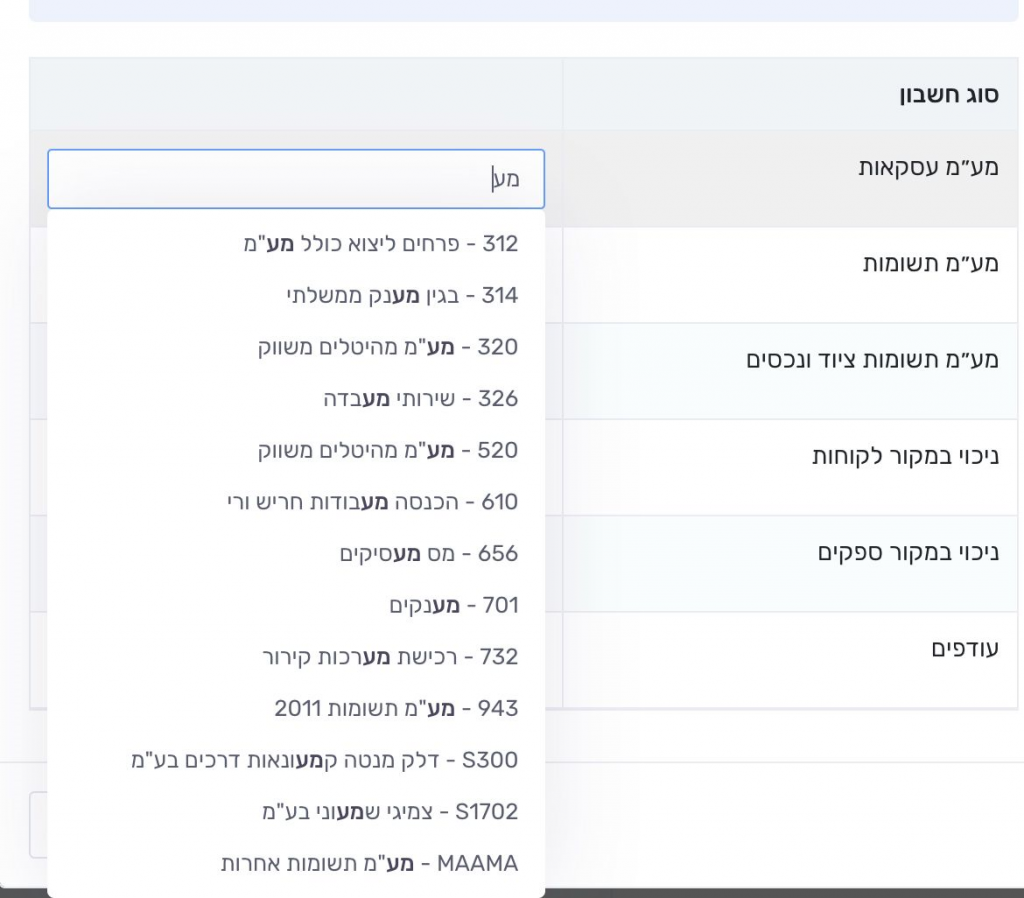Pick S300 - דלק מנטה קמעונאות דרכים
Image resolution: width=1024 pixels, height=898 pixels.
point(325,760)
